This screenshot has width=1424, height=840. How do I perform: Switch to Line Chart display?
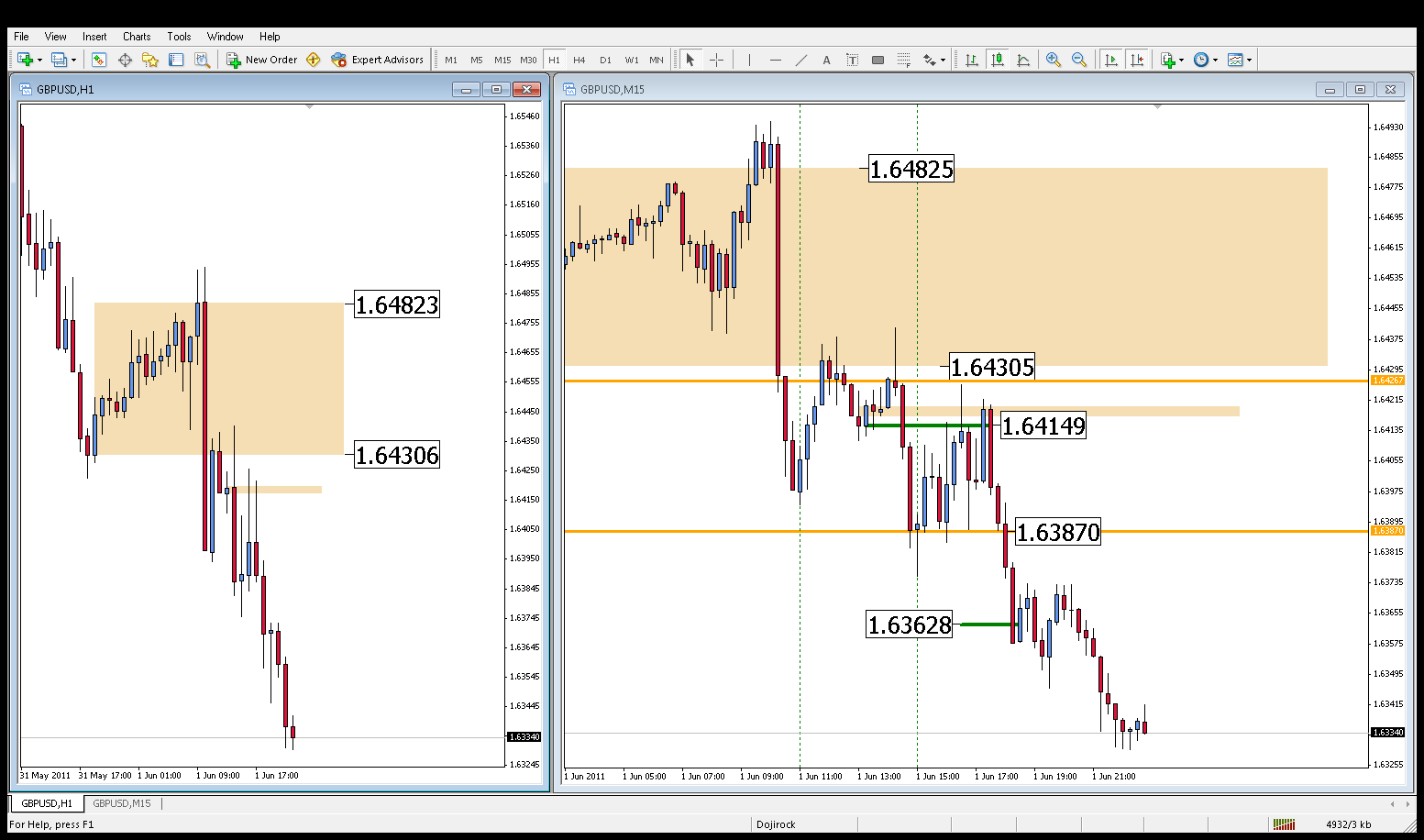coord(1023,60)
